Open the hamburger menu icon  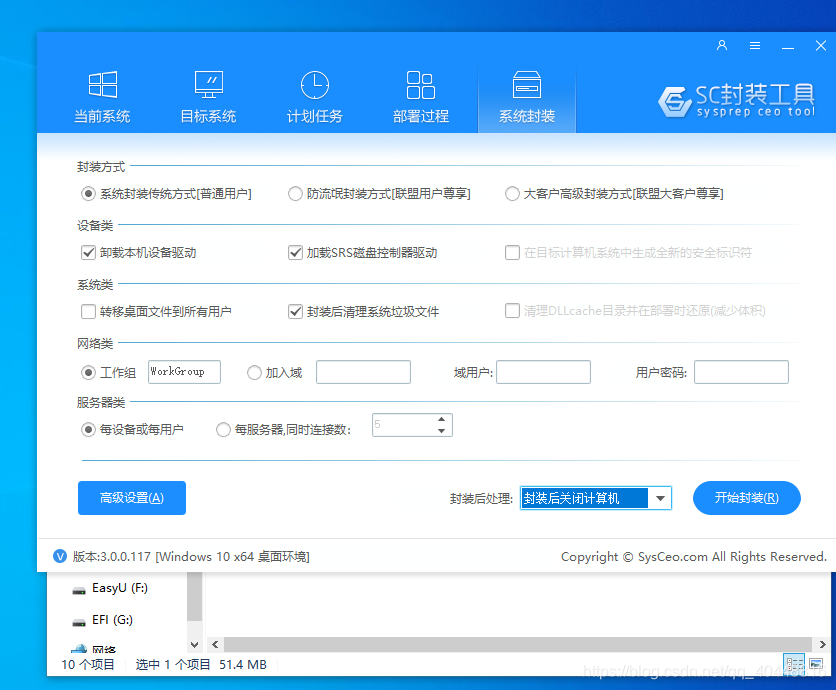click(754, 45)
